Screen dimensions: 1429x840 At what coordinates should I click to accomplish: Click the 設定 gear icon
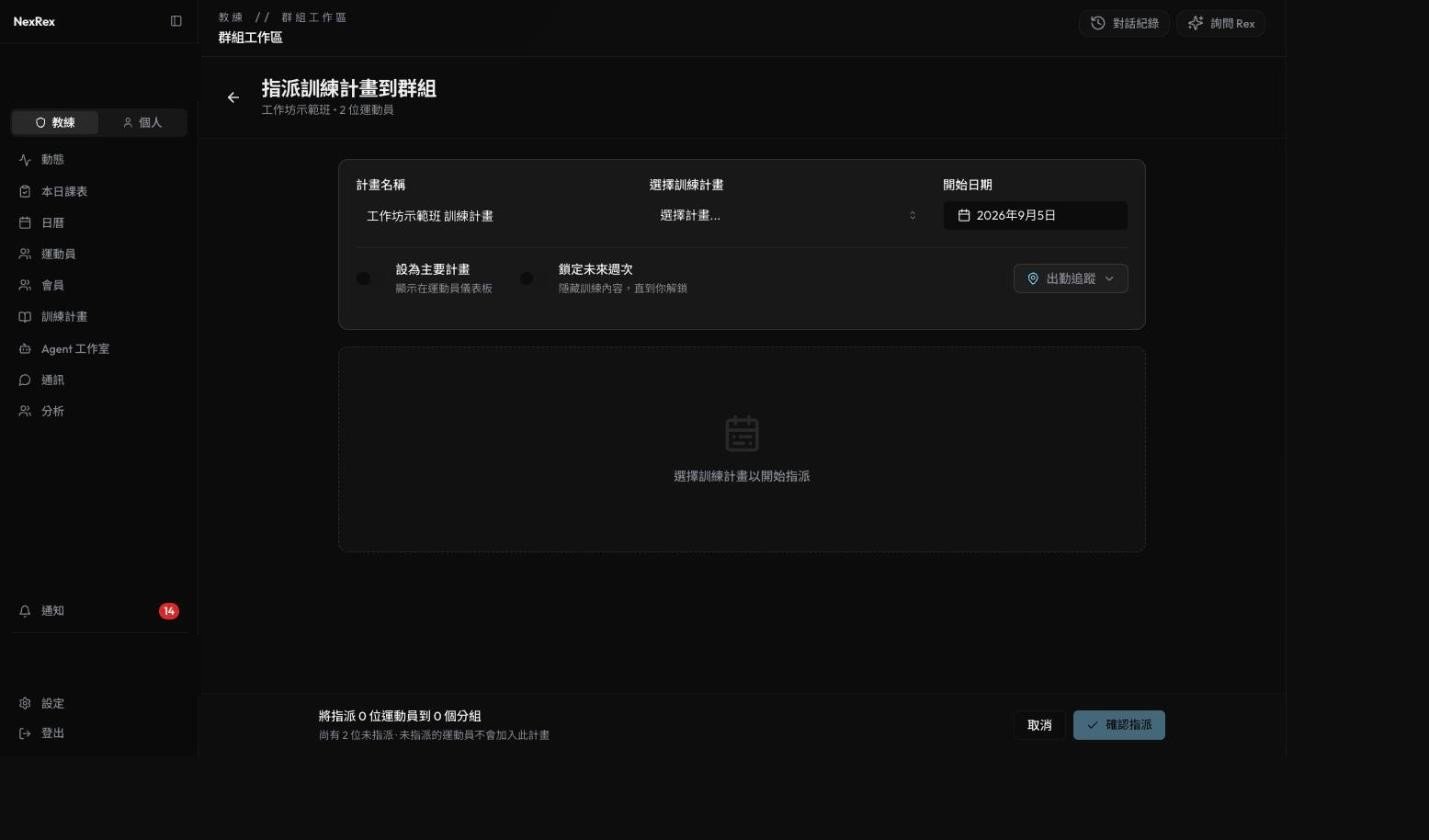(25, 703)
